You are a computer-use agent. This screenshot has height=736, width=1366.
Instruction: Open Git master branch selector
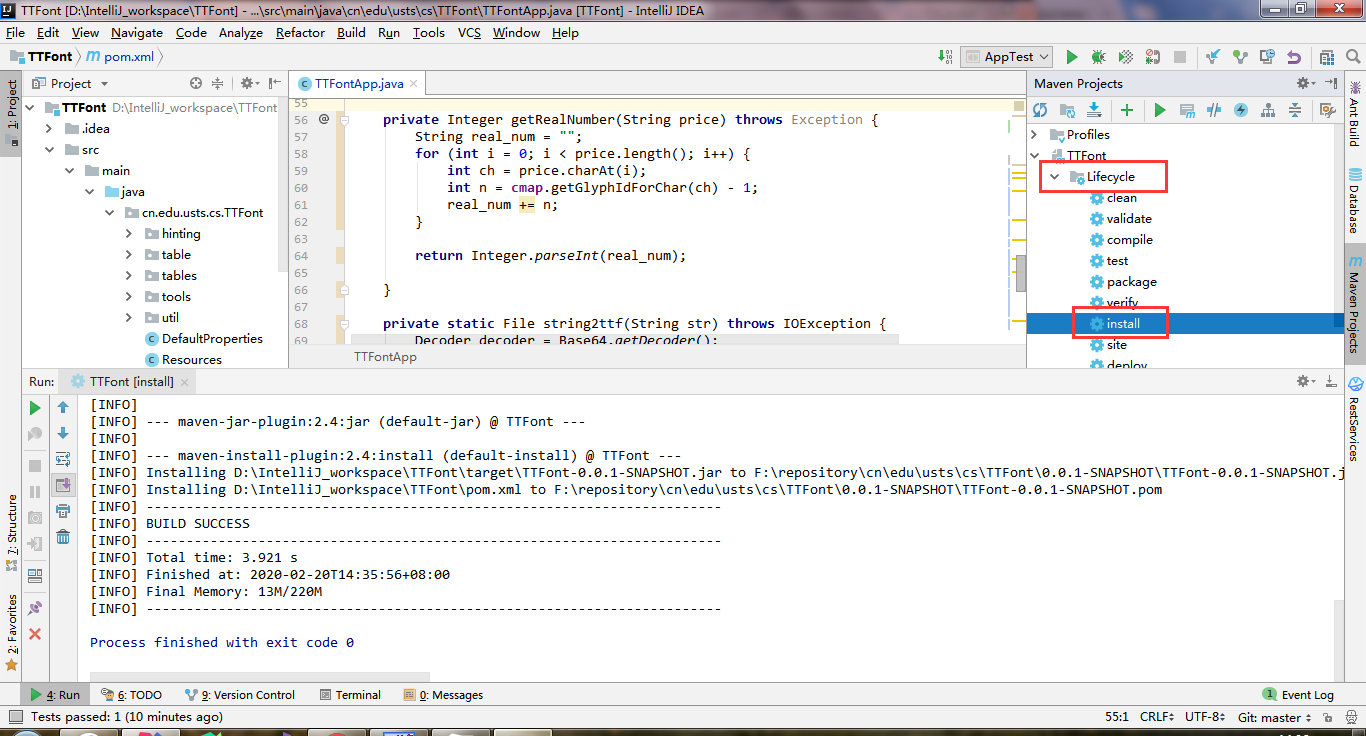tap(1275, 717)
